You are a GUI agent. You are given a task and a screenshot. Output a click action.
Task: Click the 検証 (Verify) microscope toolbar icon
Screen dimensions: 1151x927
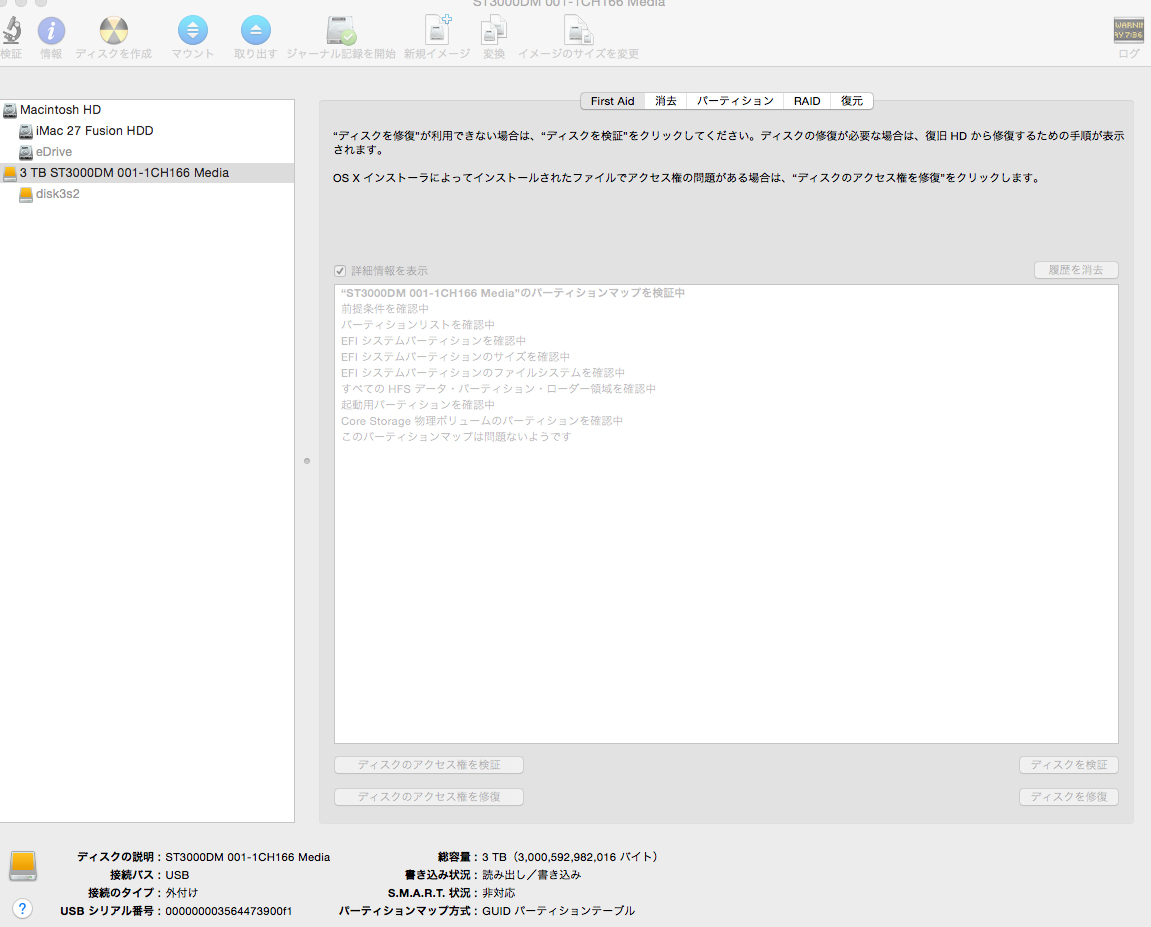point(11,32)
